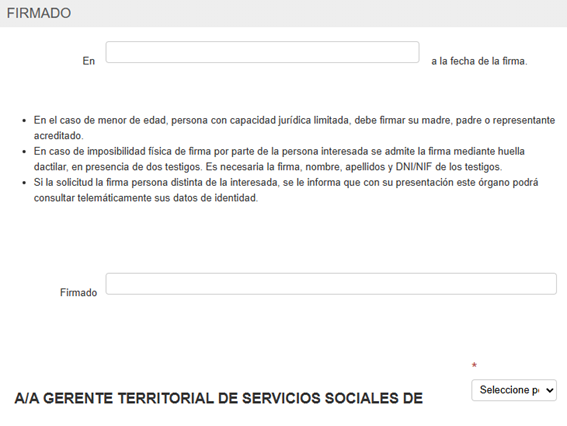Click the "DNI/NIF de los testigos" text

(448, 167)
